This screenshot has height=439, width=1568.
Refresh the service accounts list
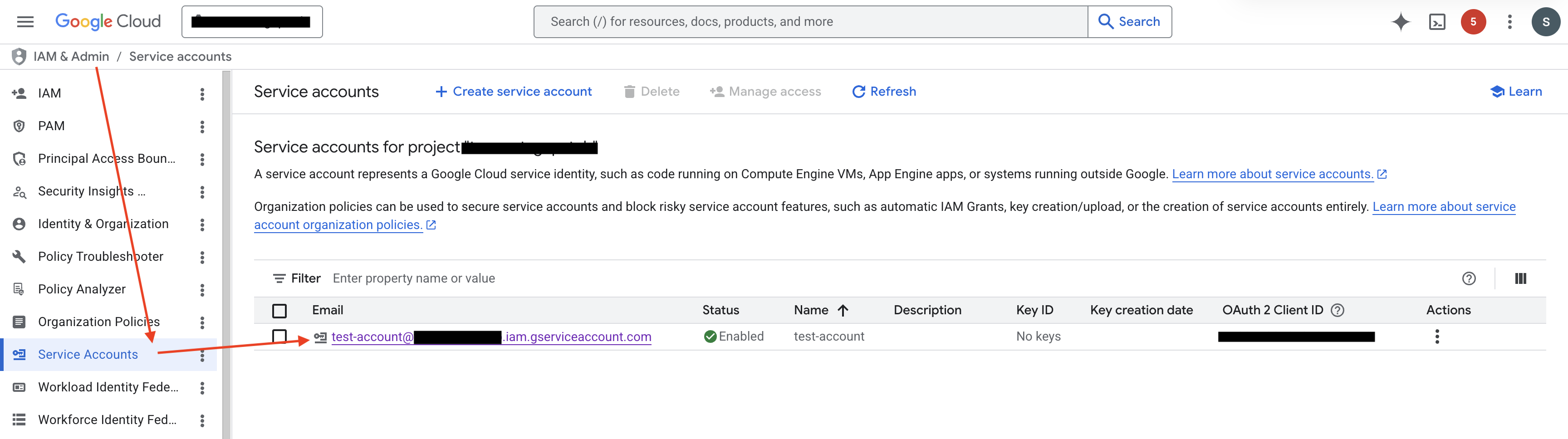point(884,92)
